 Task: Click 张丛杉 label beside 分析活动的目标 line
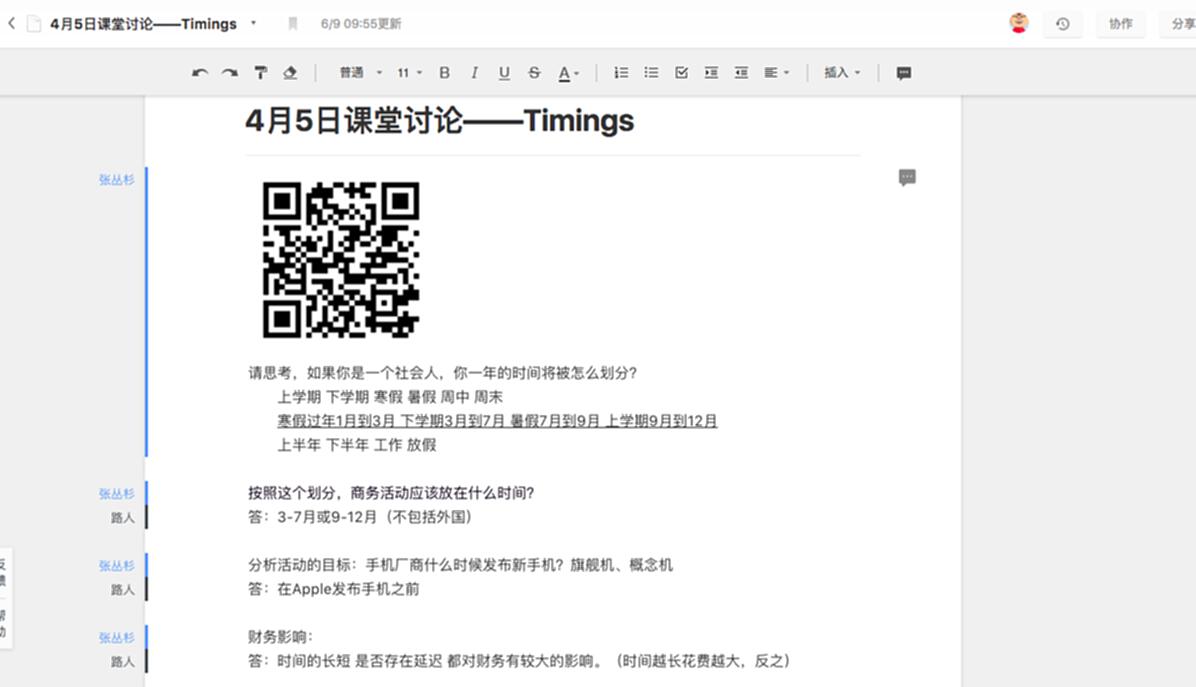pos(116,566)
